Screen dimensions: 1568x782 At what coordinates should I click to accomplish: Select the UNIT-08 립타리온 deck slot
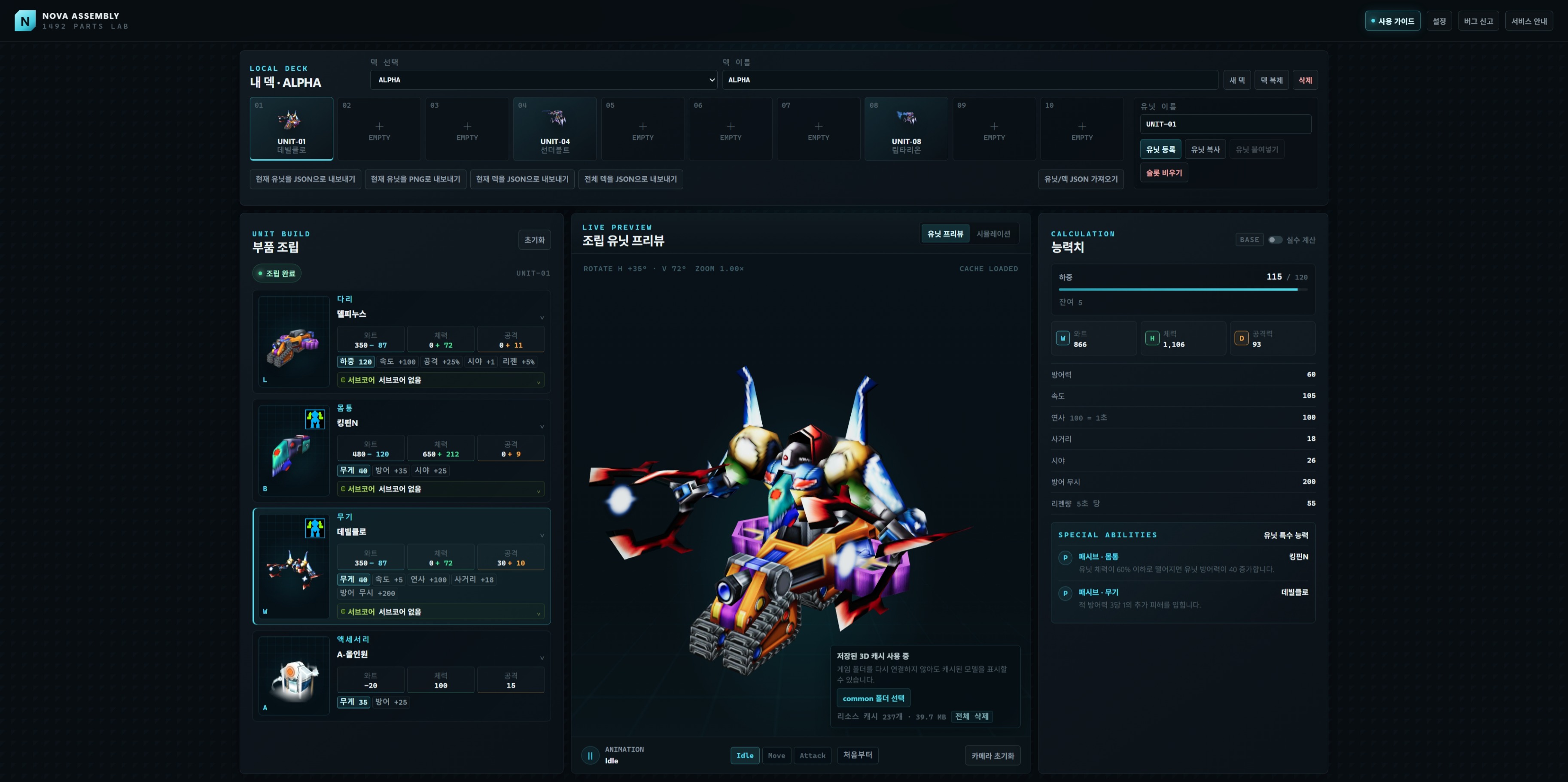906,129
